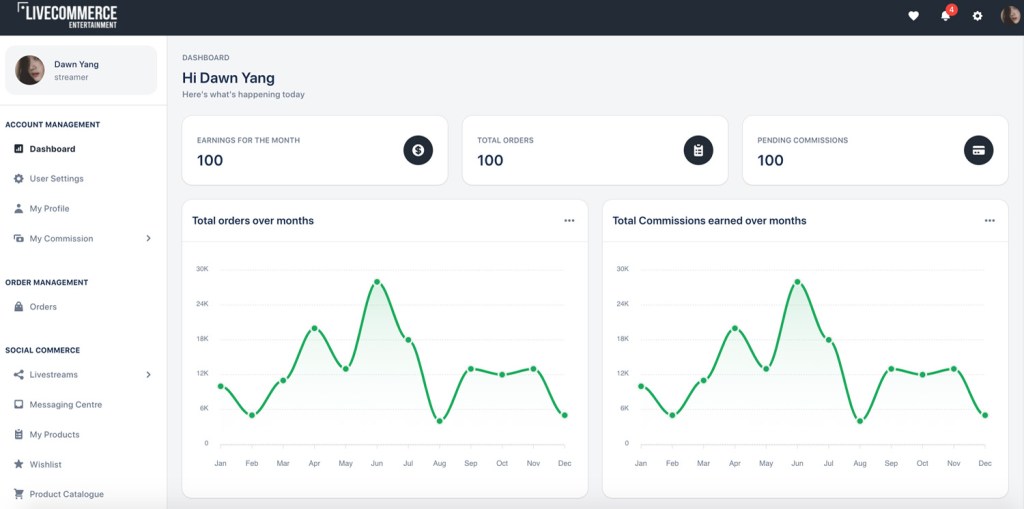This screenshot has width=1024, height=509.
Task: Select Dashboard in the sidebar
Action: tap(52, 149)
